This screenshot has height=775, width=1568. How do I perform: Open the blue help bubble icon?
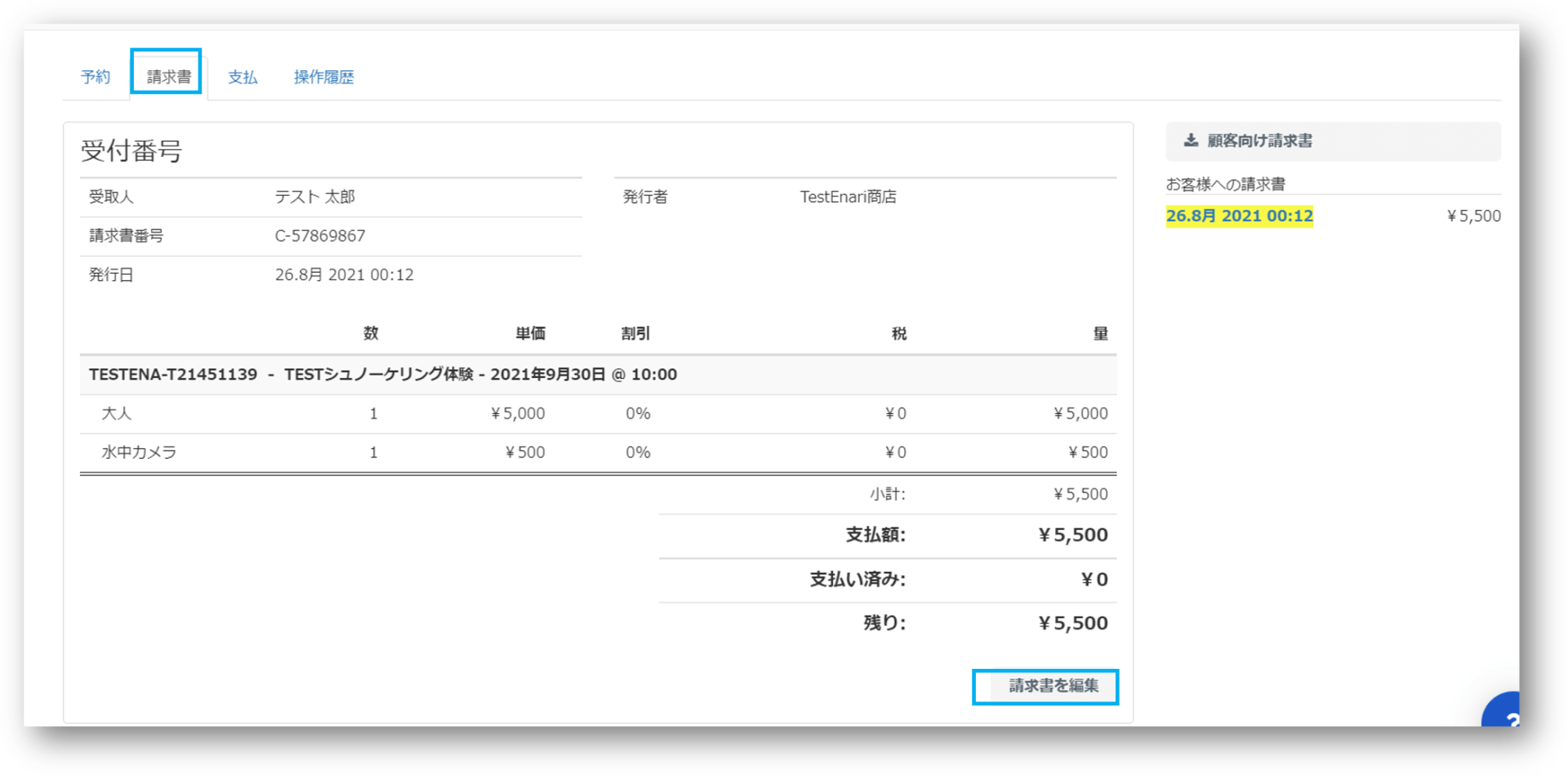coord(1504,712)
